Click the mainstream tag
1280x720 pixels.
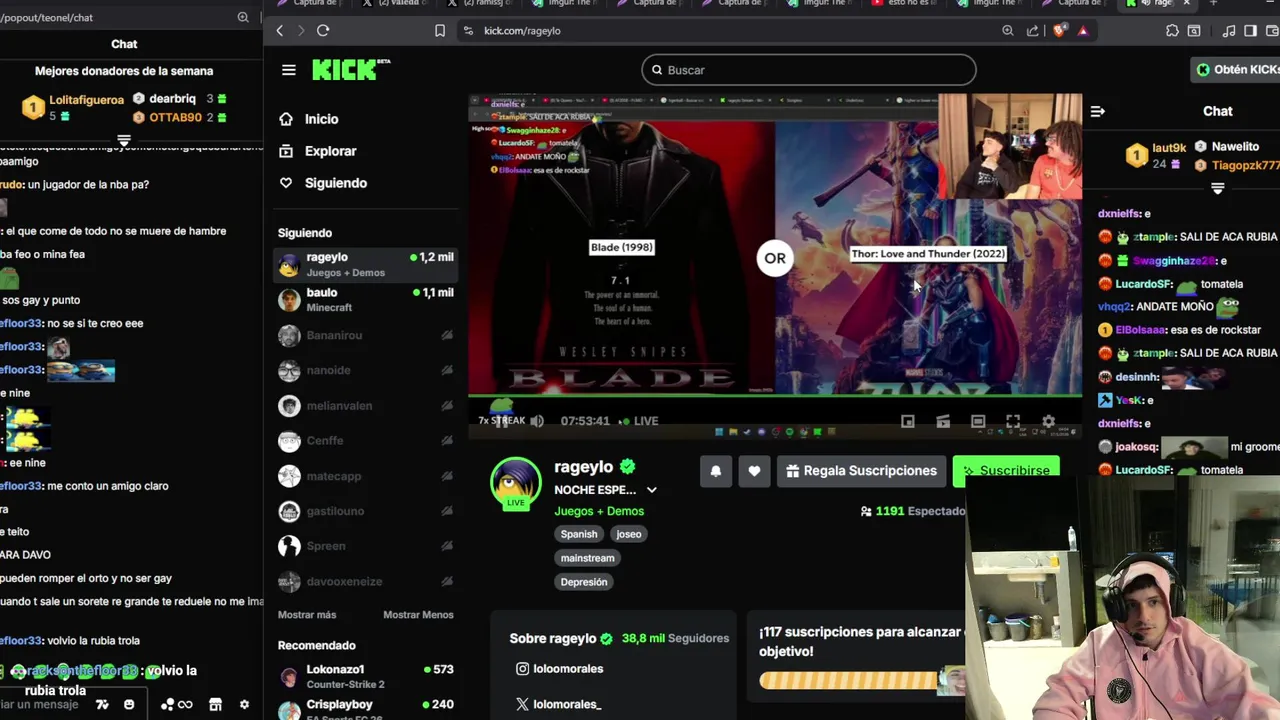(587, 558)
